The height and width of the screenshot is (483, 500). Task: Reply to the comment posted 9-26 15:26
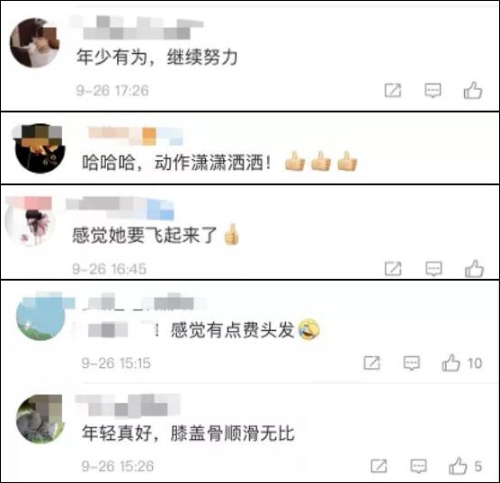tap(419, 466)
